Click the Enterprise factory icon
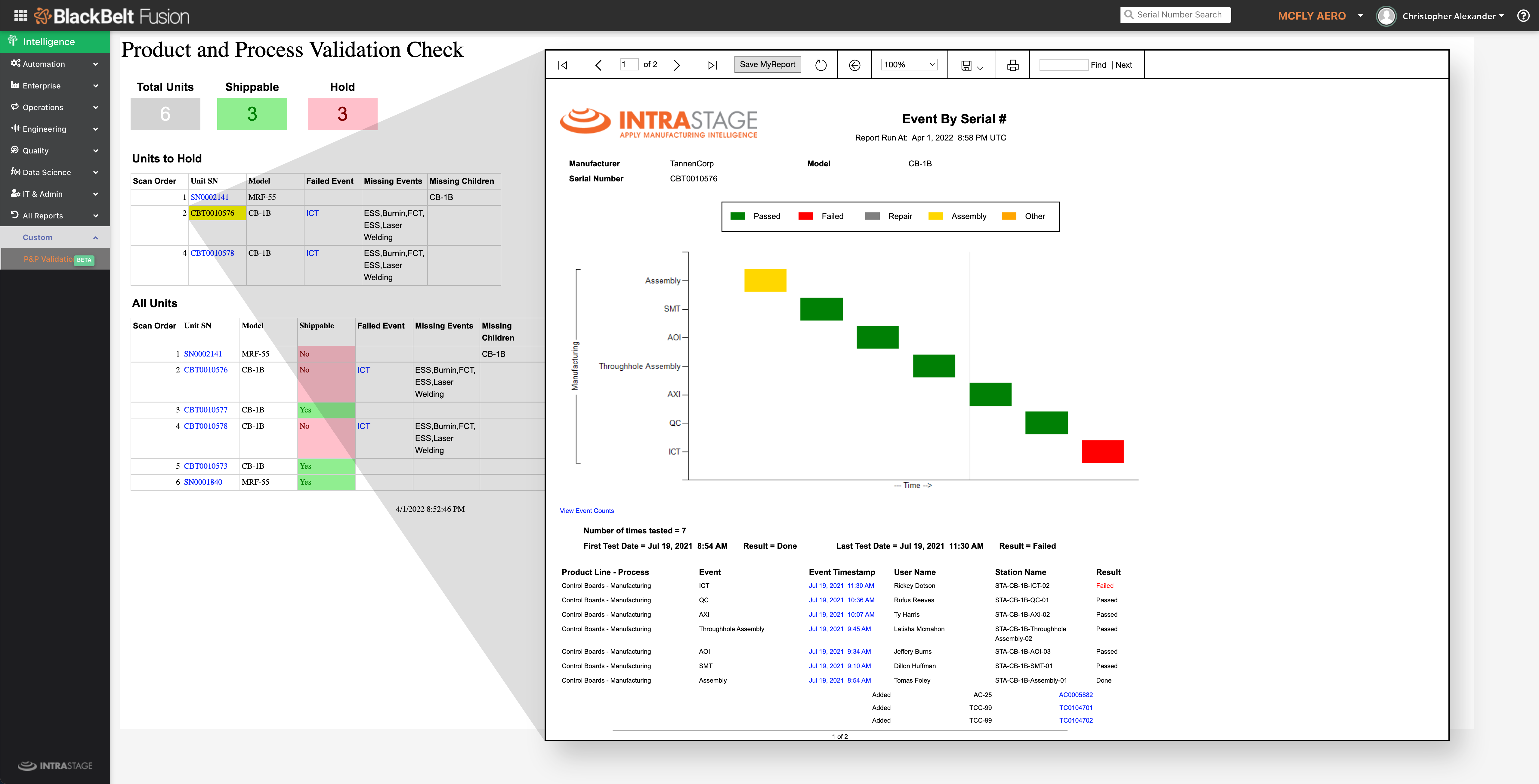Image resolution: width=1539 pixels, height=784 pixels. 15,85
